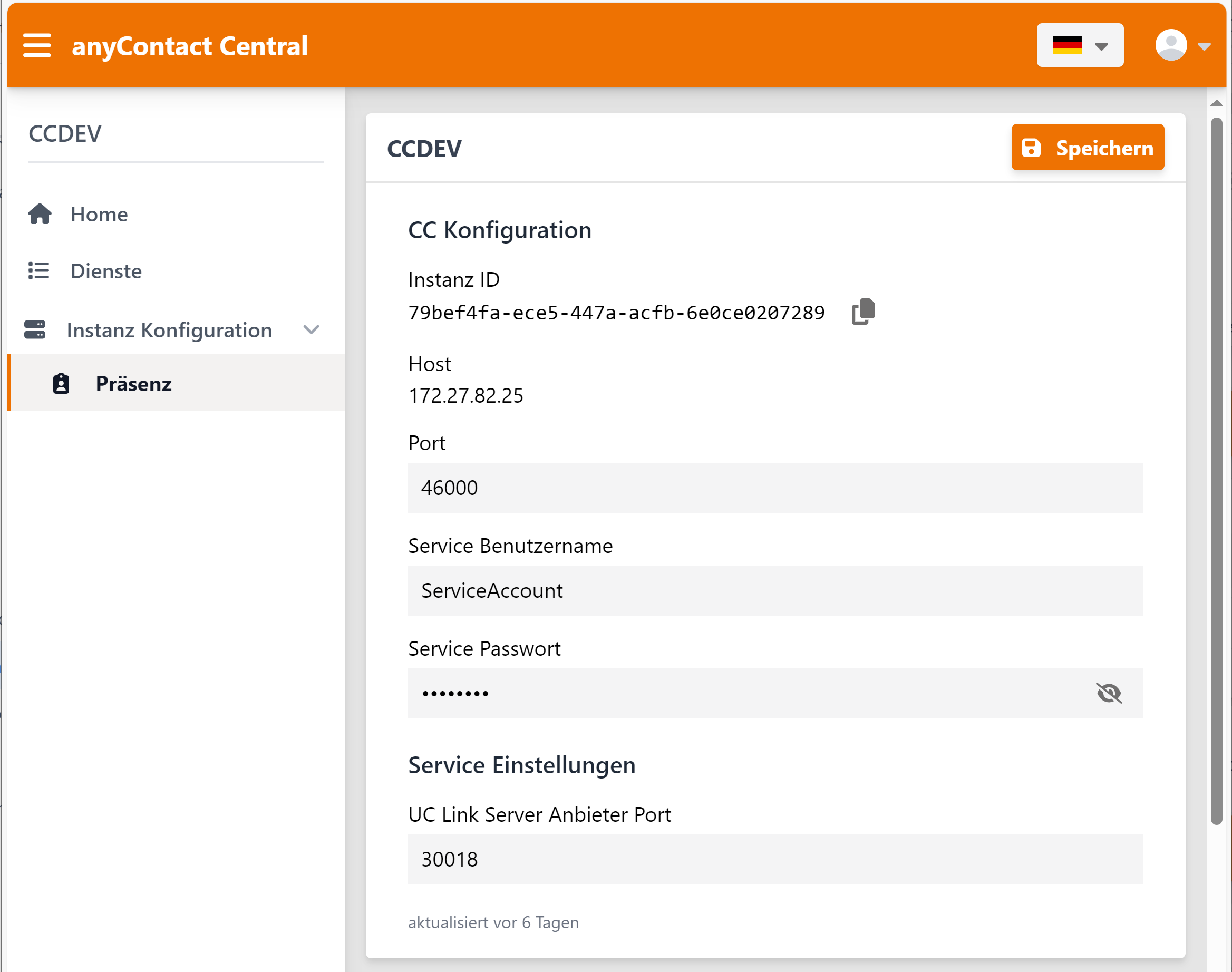Click the German flag icon

click(1066, 45)
